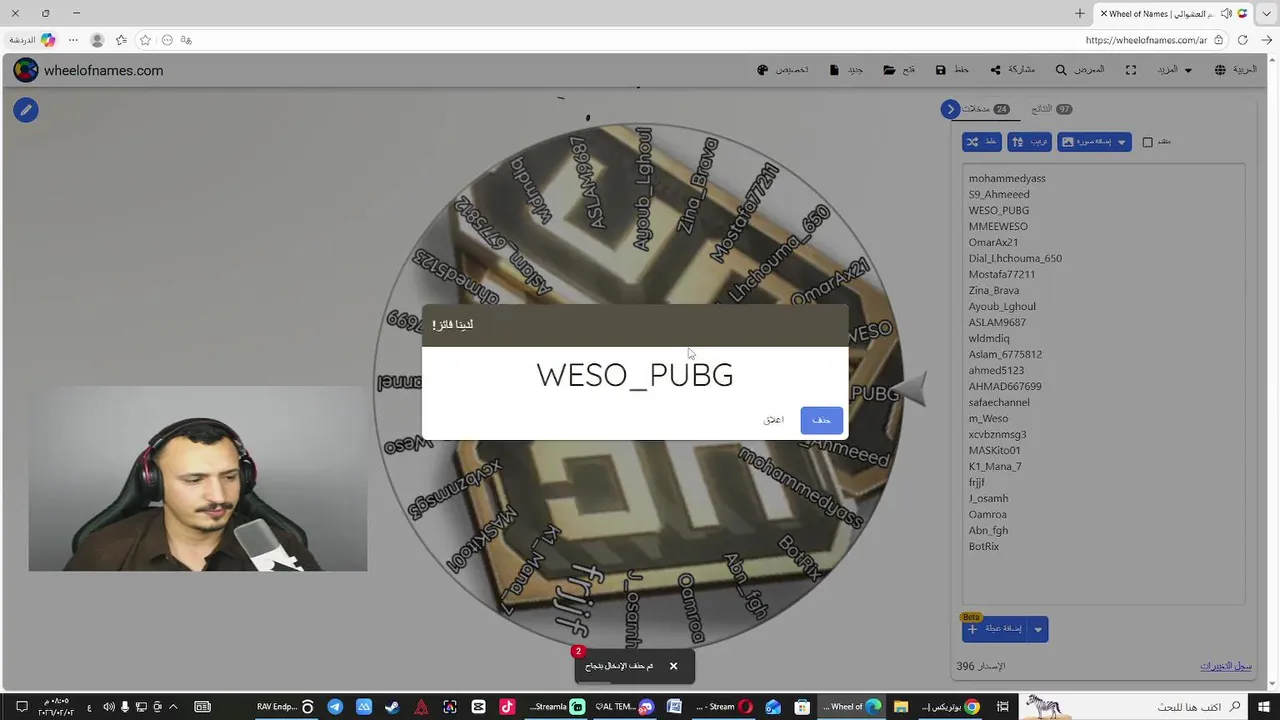Select the entry wldmdiq in the list
The image size is (1280, 720).
point(989,338)
